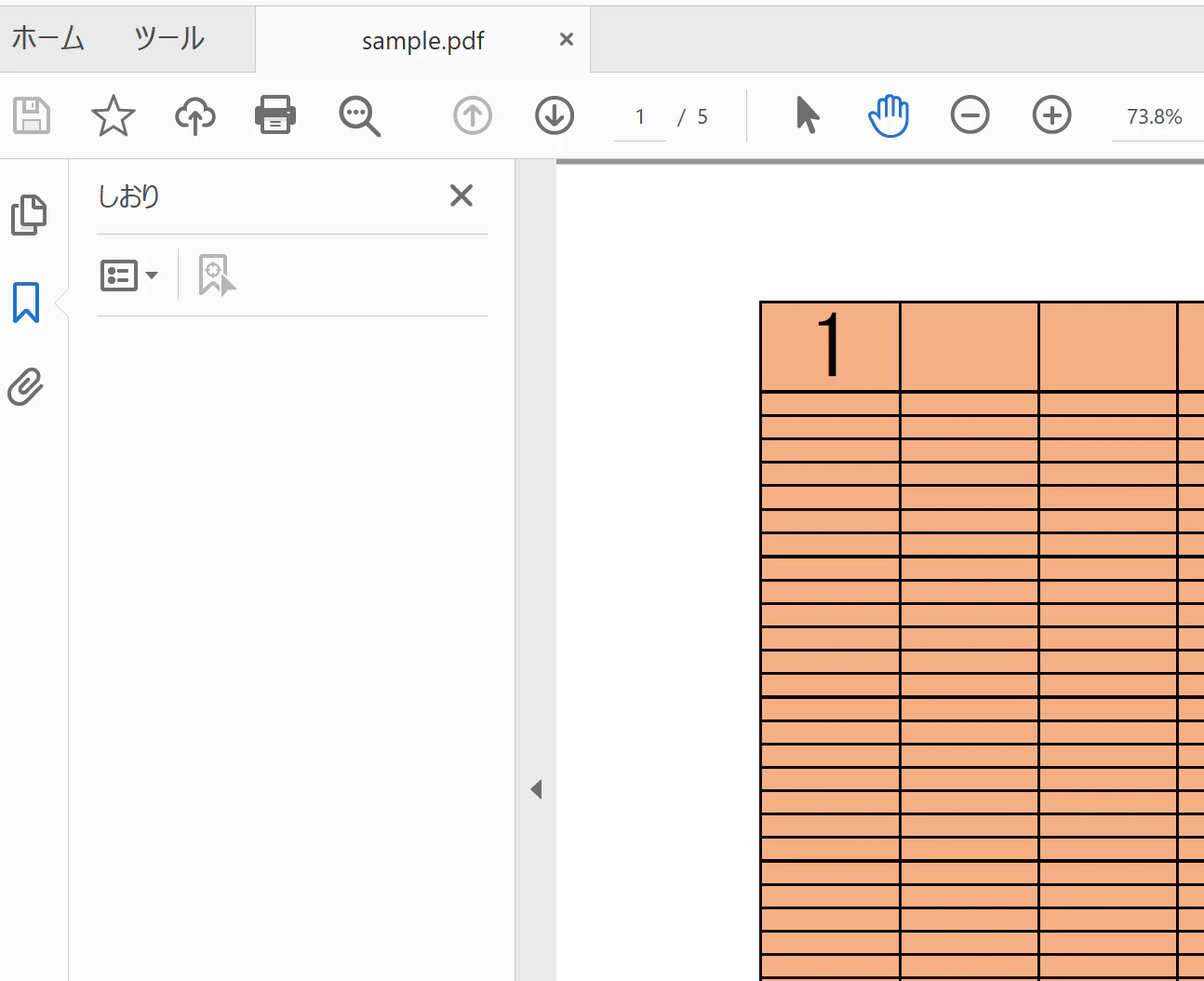Click table cell containing 1

pos(830,346)
